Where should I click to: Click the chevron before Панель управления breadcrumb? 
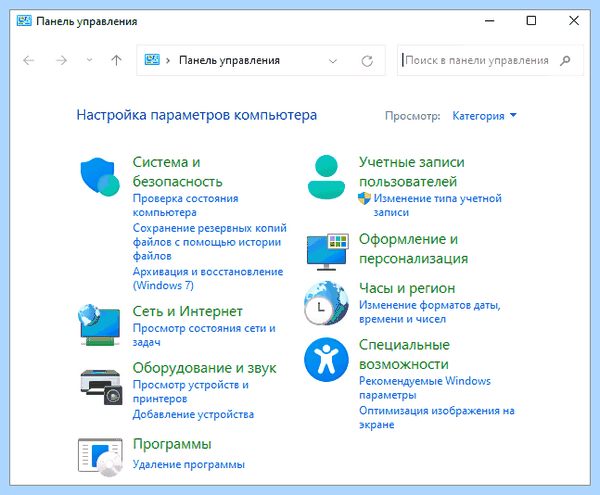[168, 60]
